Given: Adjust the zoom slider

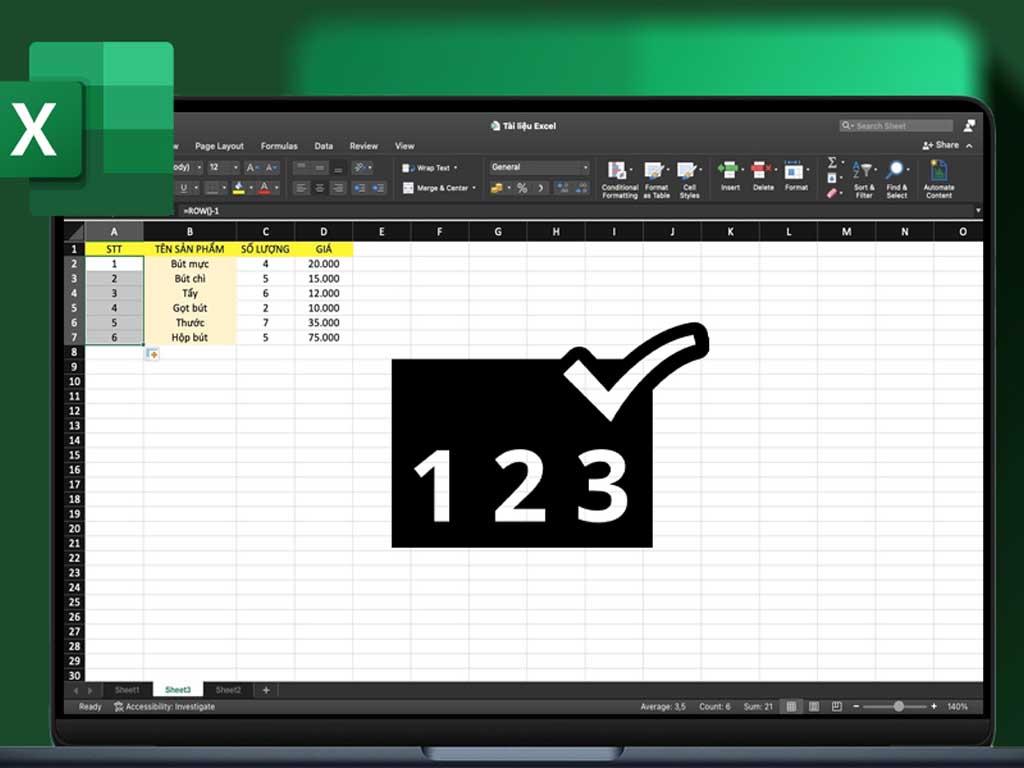Looking at the screenshot, I should [899, 705].
